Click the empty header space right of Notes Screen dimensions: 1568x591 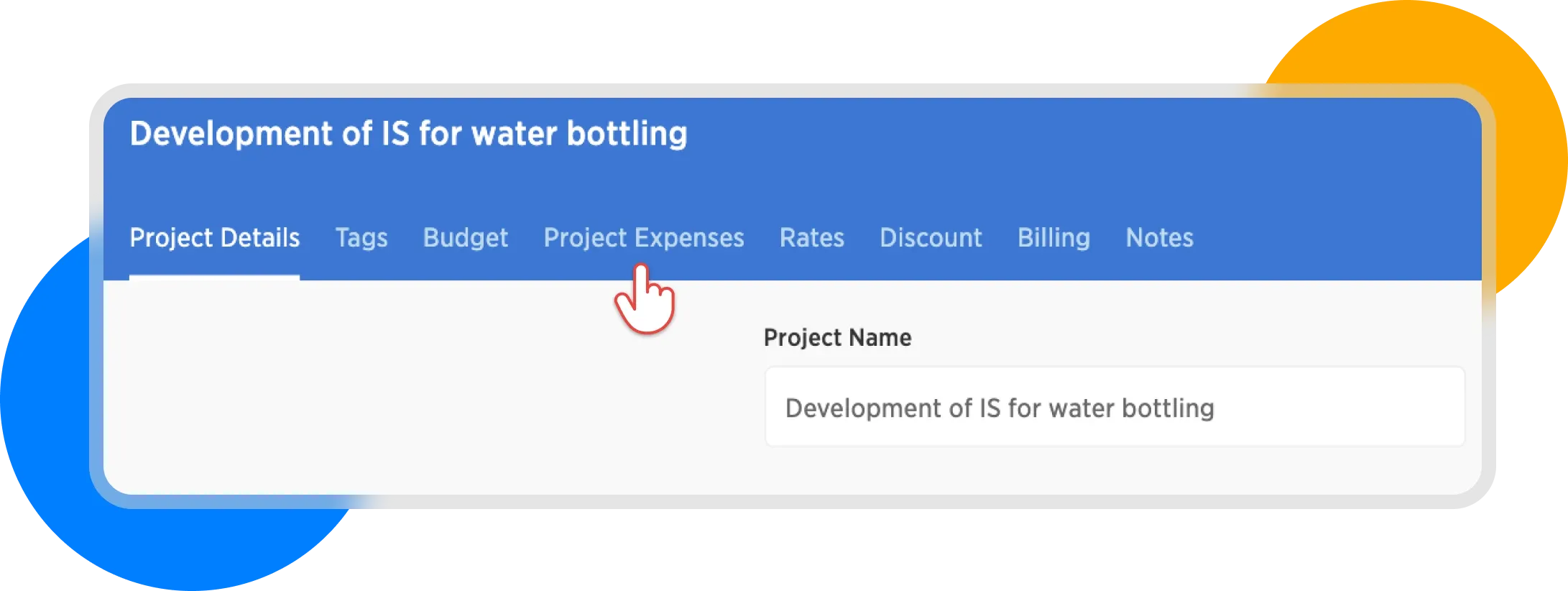pyautogui.click(x=1337, y=238)
